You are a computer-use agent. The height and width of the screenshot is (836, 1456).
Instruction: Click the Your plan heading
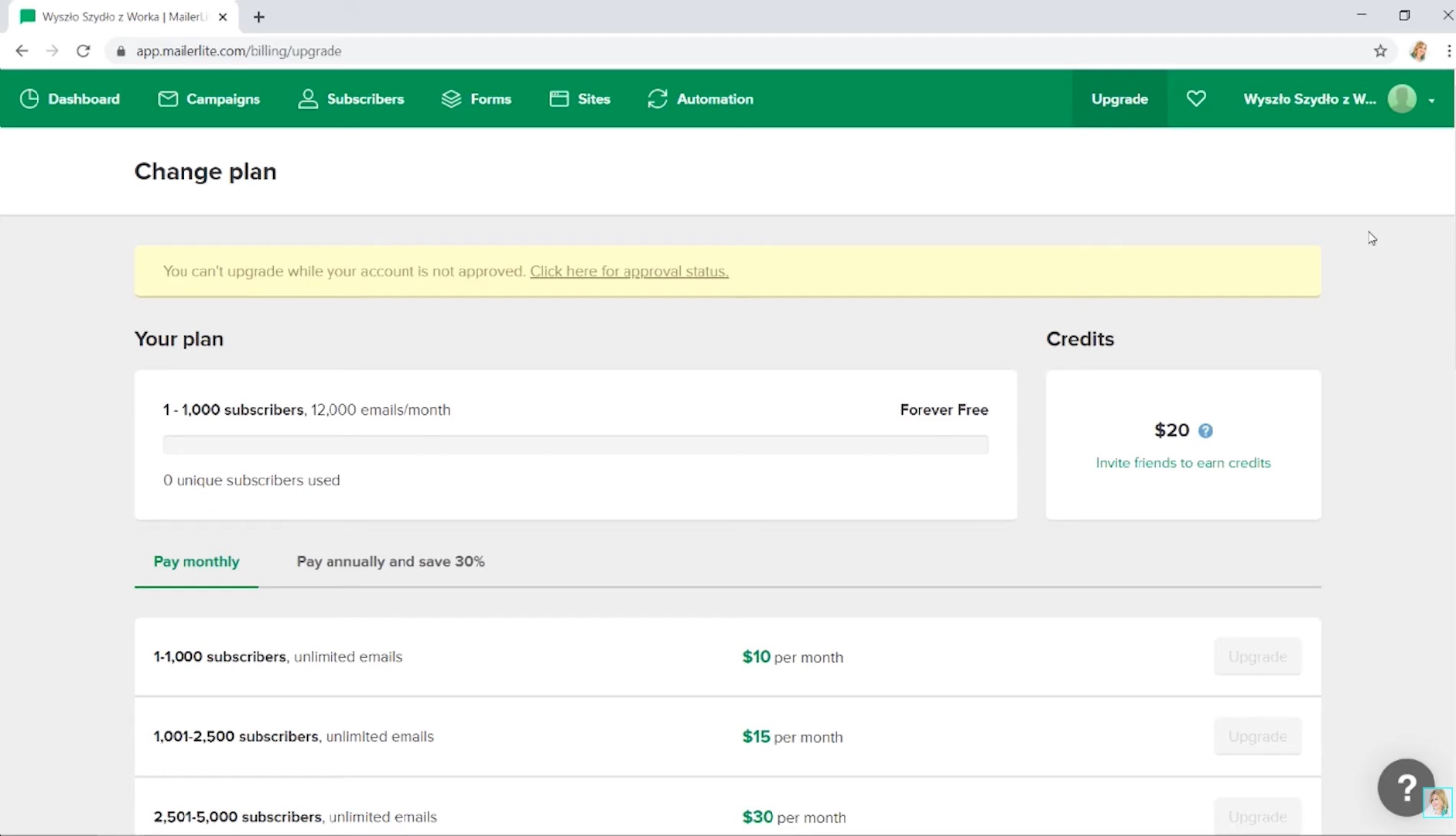(179, 340)
